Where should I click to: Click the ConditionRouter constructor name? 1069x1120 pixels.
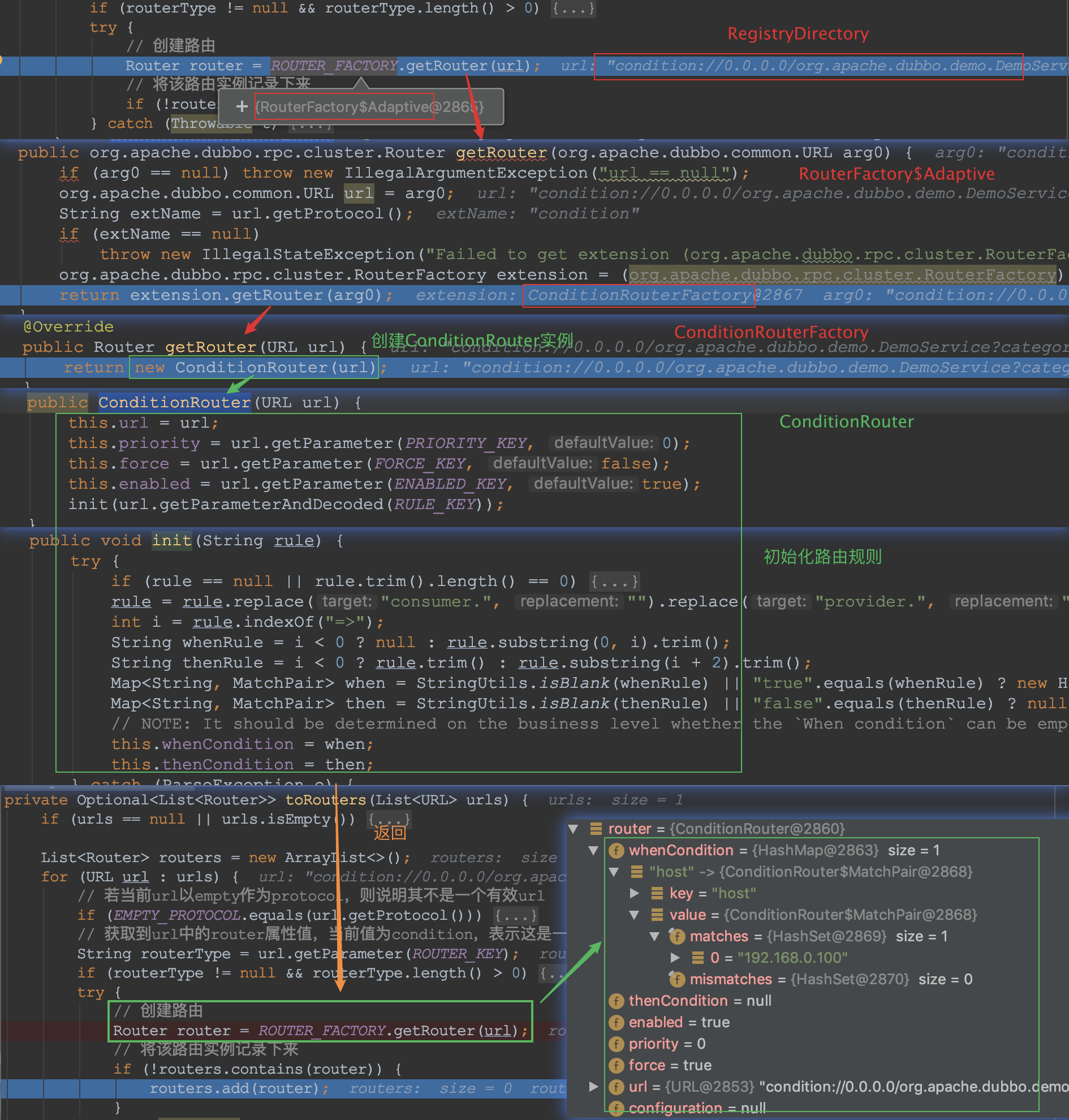[x=174, y=402]
